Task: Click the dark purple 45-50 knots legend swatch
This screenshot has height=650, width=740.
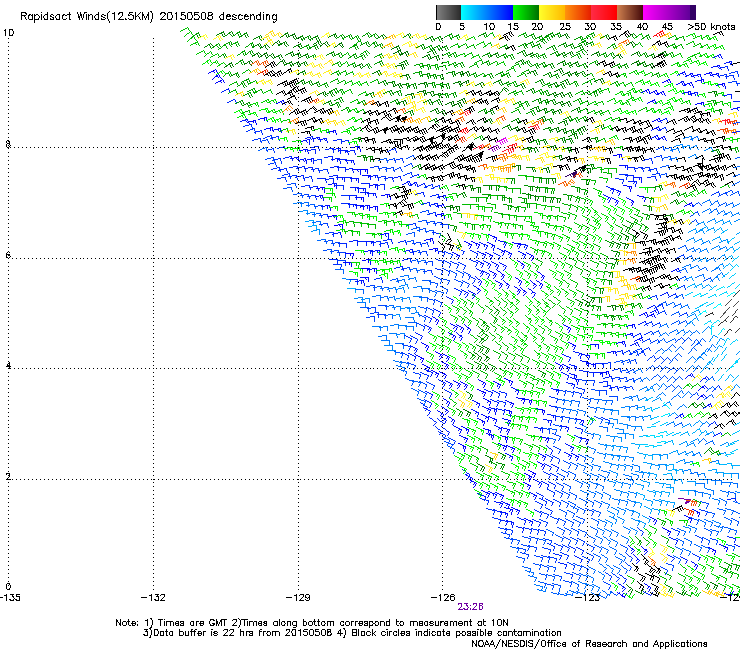Action: point(682,12)
